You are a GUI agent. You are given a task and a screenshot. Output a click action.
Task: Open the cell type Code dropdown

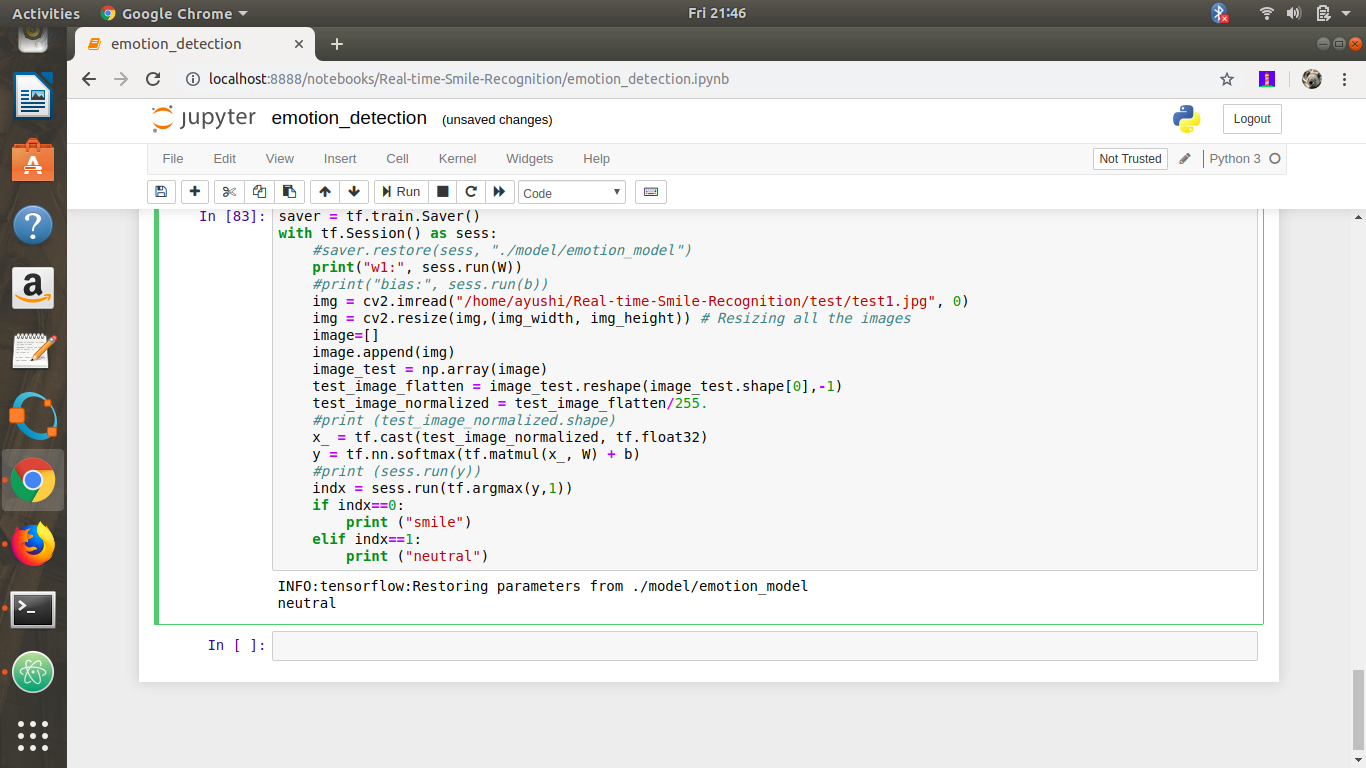[572, 193]
